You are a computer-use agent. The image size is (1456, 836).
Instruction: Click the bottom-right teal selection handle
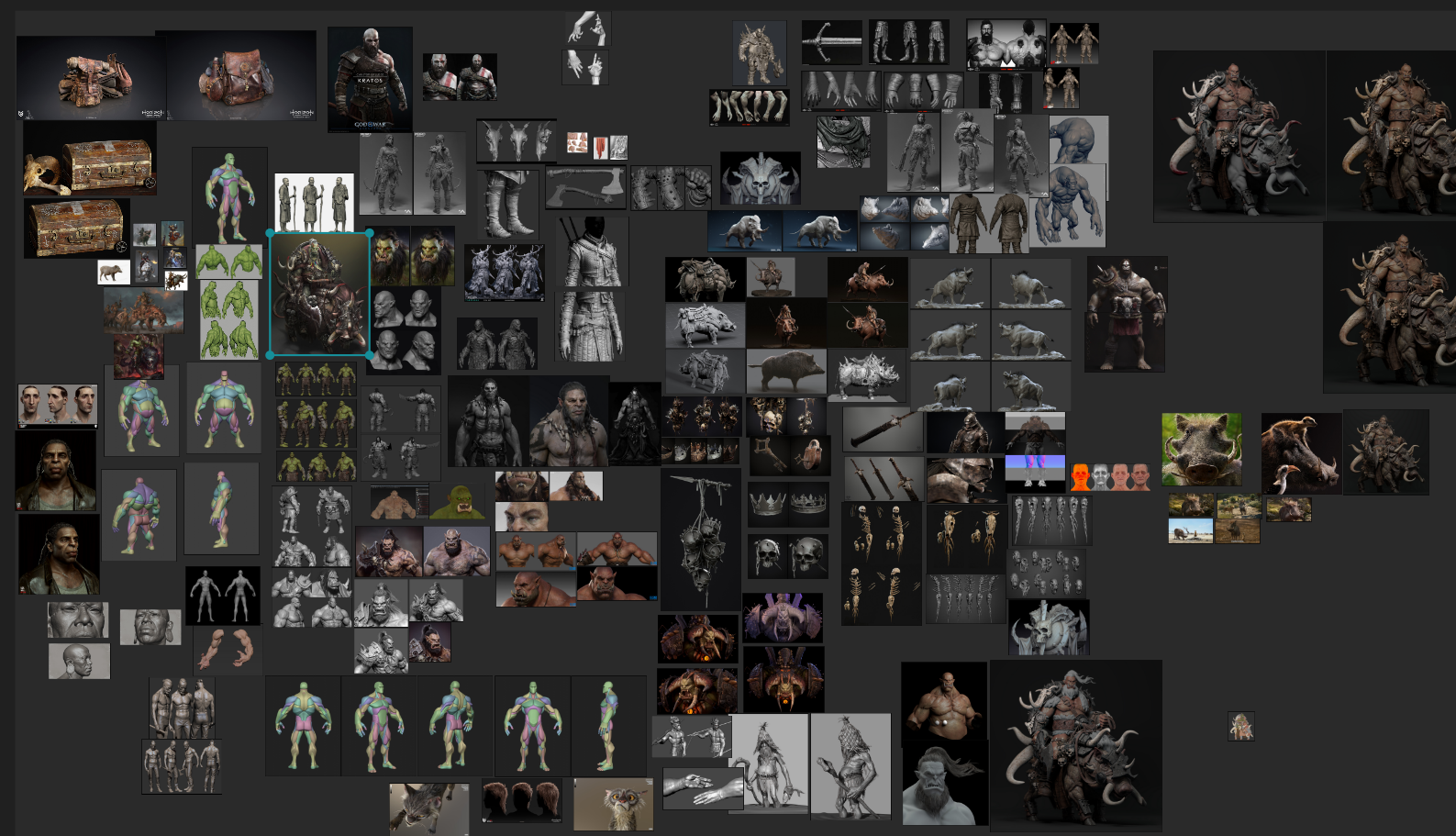(x=370, y=355)
